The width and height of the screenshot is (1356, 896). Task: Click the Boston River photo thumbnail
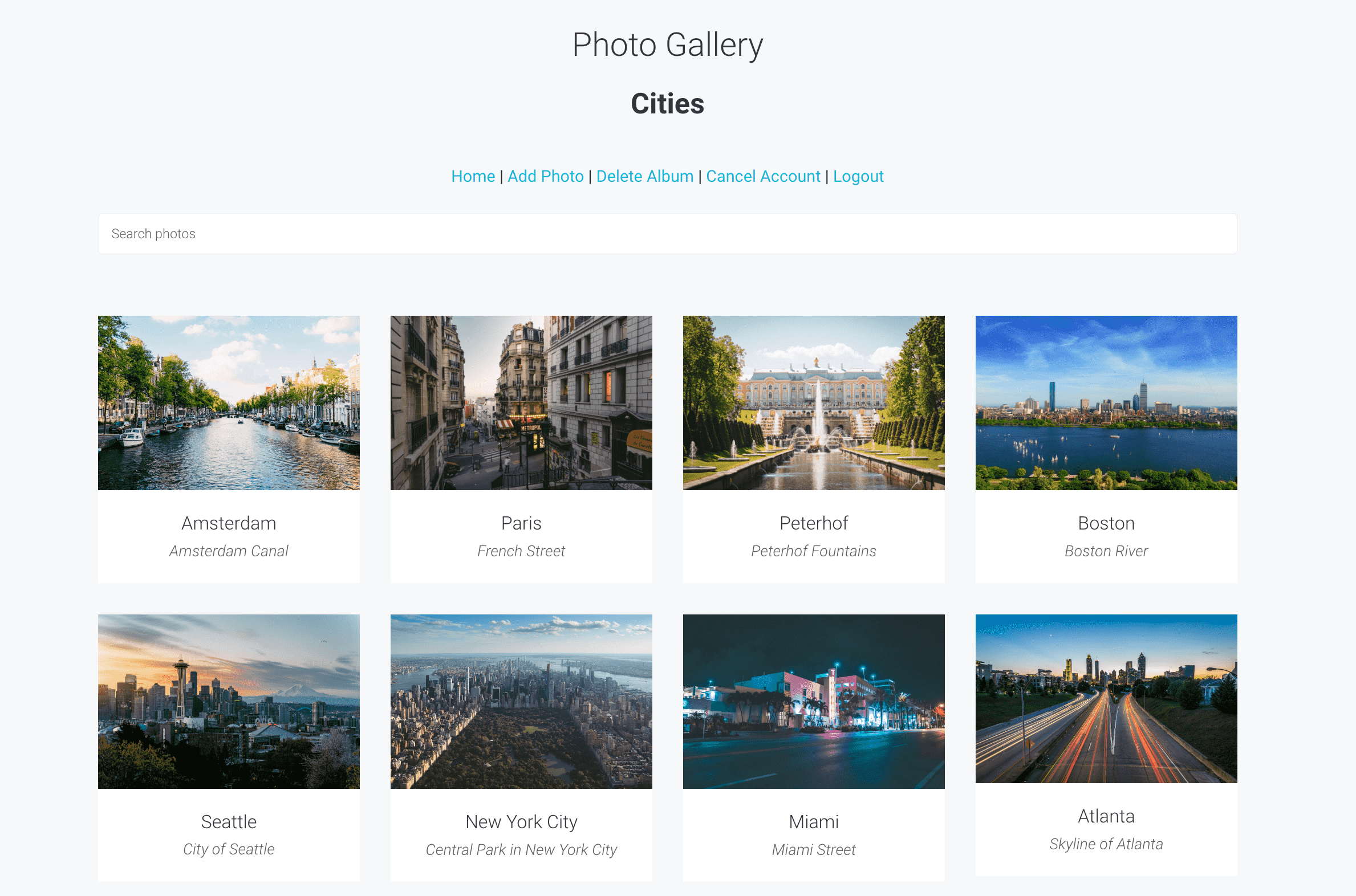coord(1106,403)
